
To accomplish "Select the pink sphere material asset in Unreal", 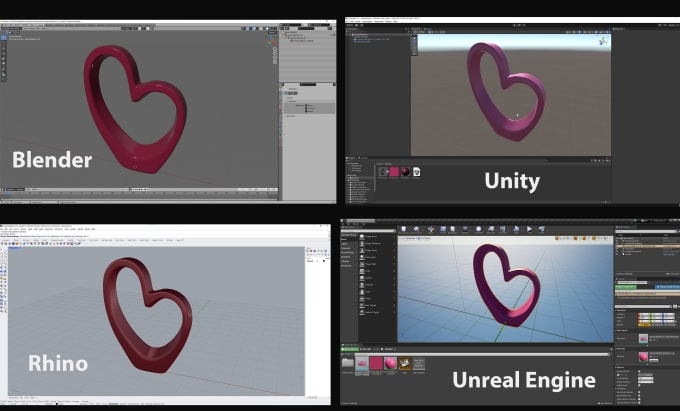I will (390, 363).
